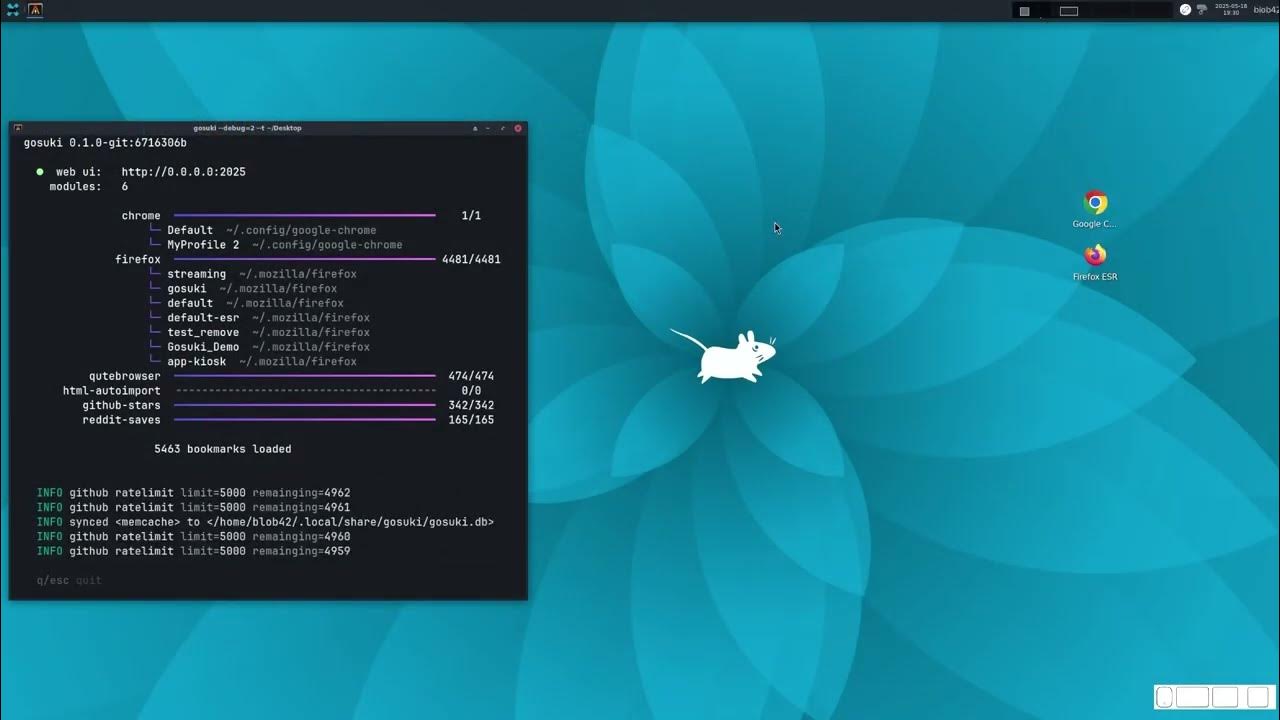Switch to the second workspace in the pager
This screenshot has width=1280, height=720.
[x=1068, y=11]
